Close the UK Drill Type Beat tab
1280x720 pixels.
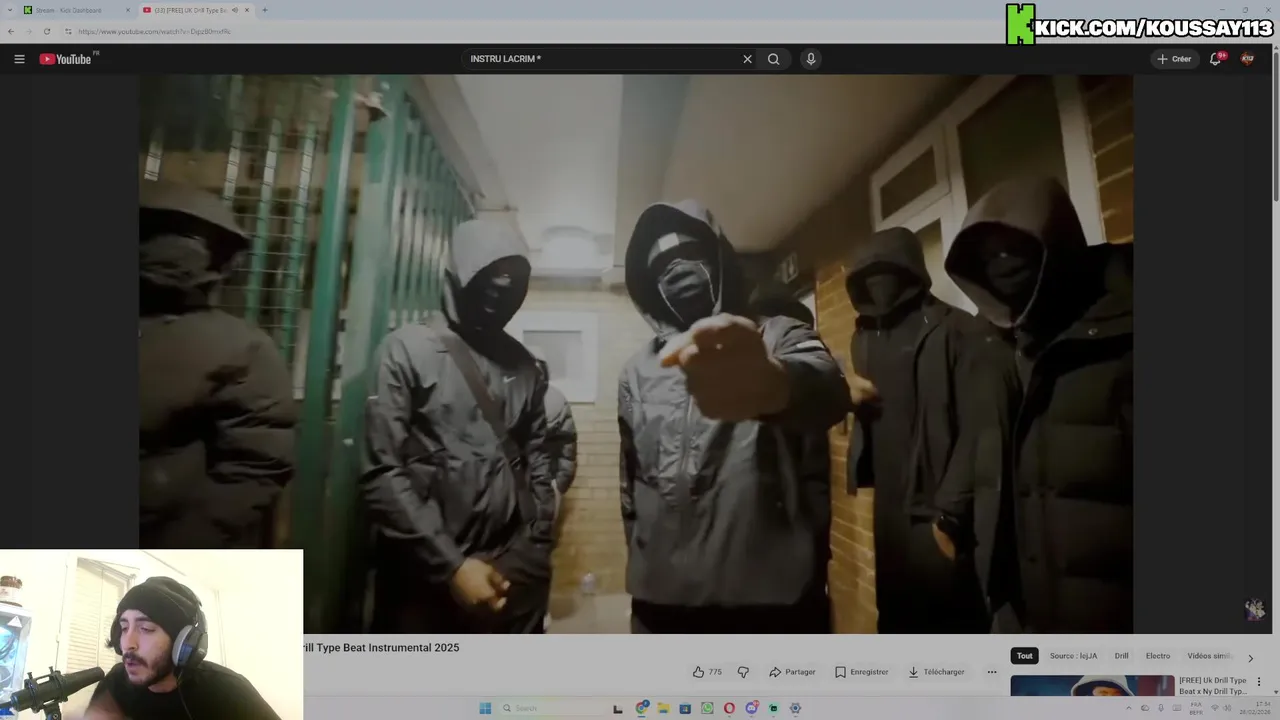(247, 10)
